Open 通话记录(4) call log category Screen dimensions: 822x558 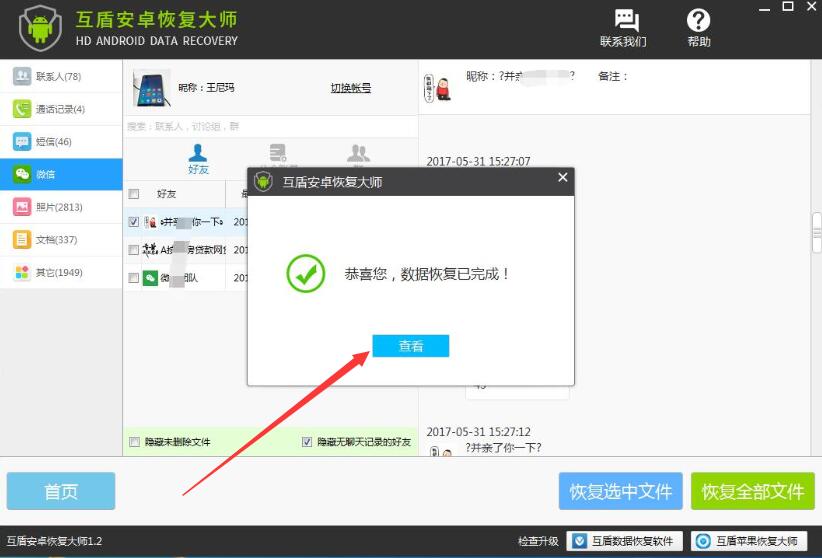click(x=61, y=109)
